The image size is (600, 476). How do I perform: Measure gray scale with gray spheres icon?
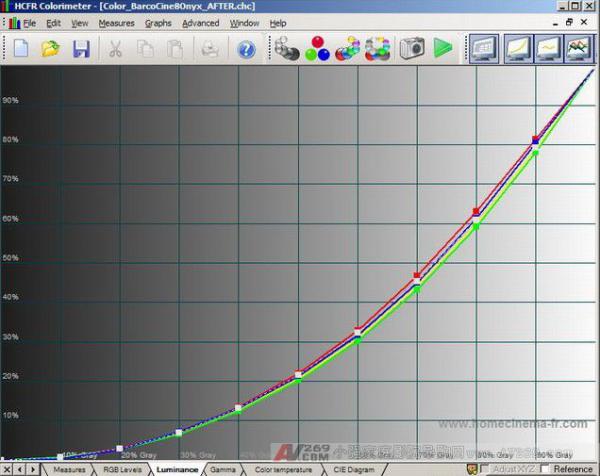click(287, 48)
